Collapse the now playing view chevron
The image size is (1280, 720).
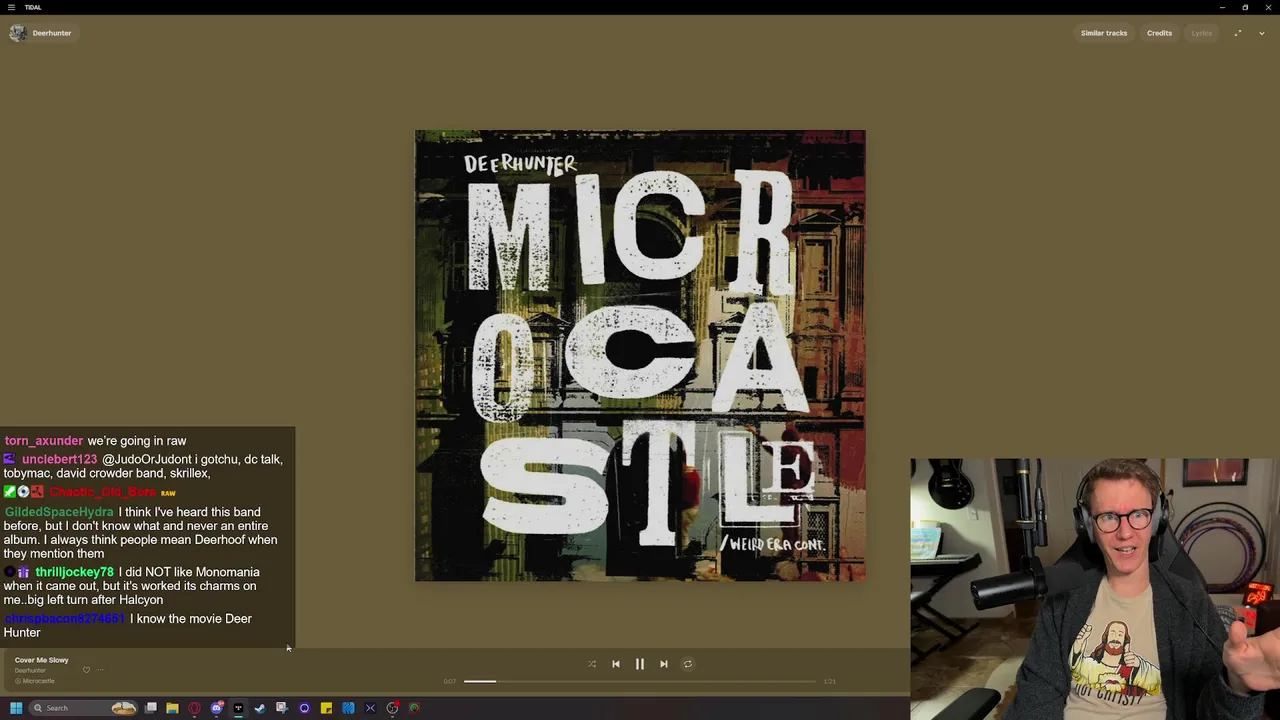coord(1262,33)
